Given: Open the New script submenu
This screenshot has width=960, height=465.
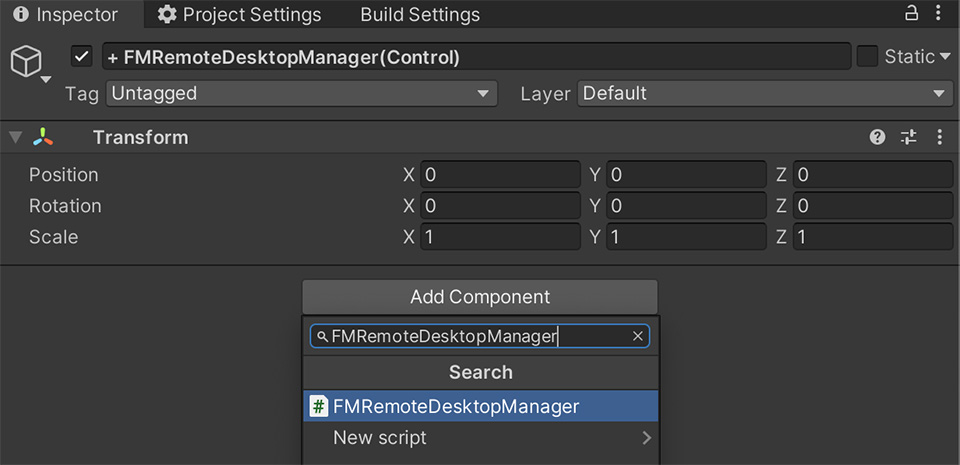Looking at the screenshot, I should click(480, 438).
